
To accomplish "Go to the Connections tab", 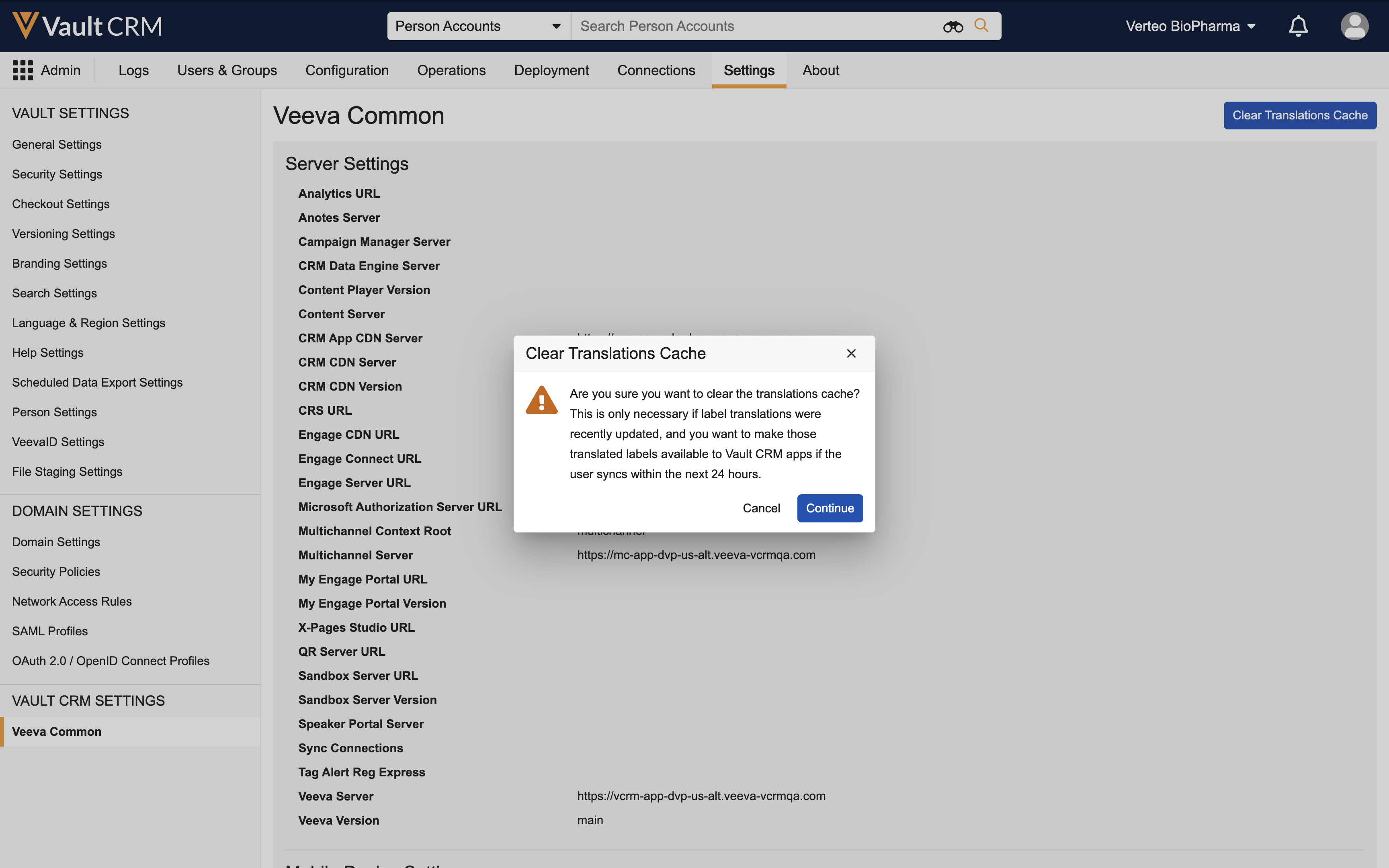I will [x=656, y=70].
